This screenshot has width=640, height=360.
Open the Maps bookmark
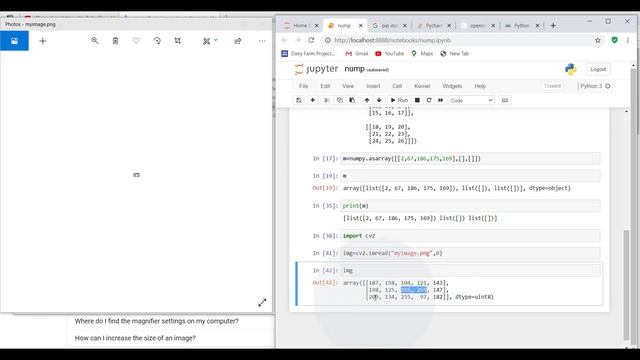tap(422, 53)
